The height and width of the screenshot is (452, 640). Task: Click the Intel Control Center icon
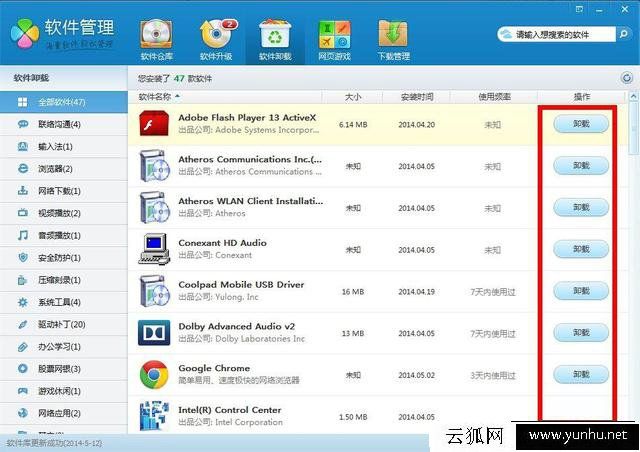154,416
